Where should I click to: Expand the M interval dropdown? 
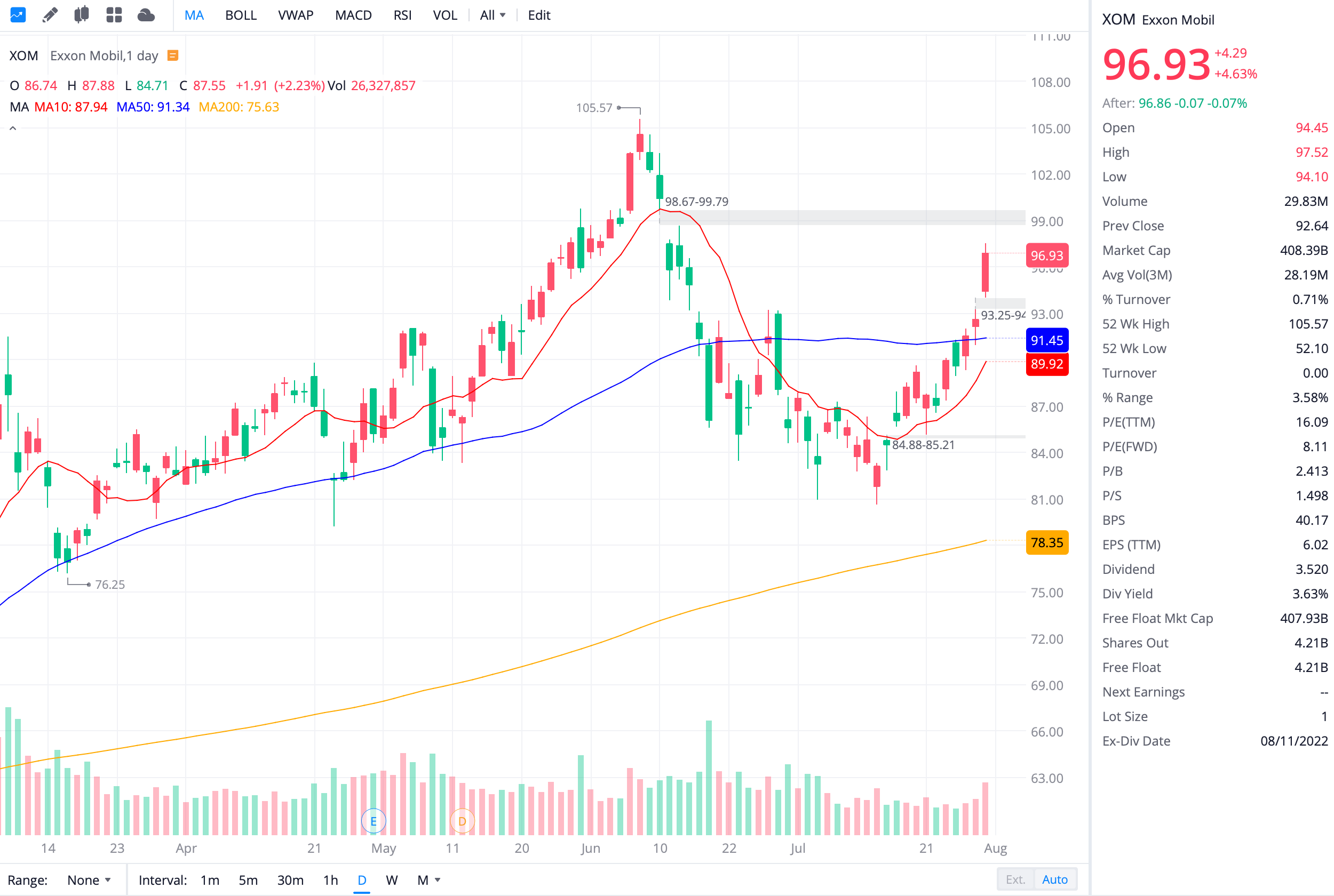[428, 880]
